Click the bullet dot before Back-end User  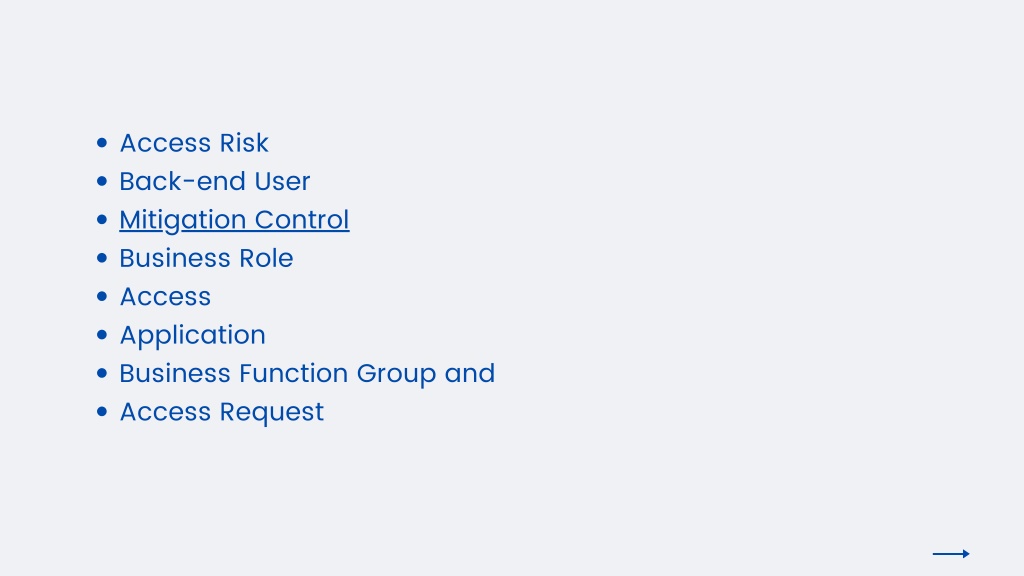coord(102,182)
